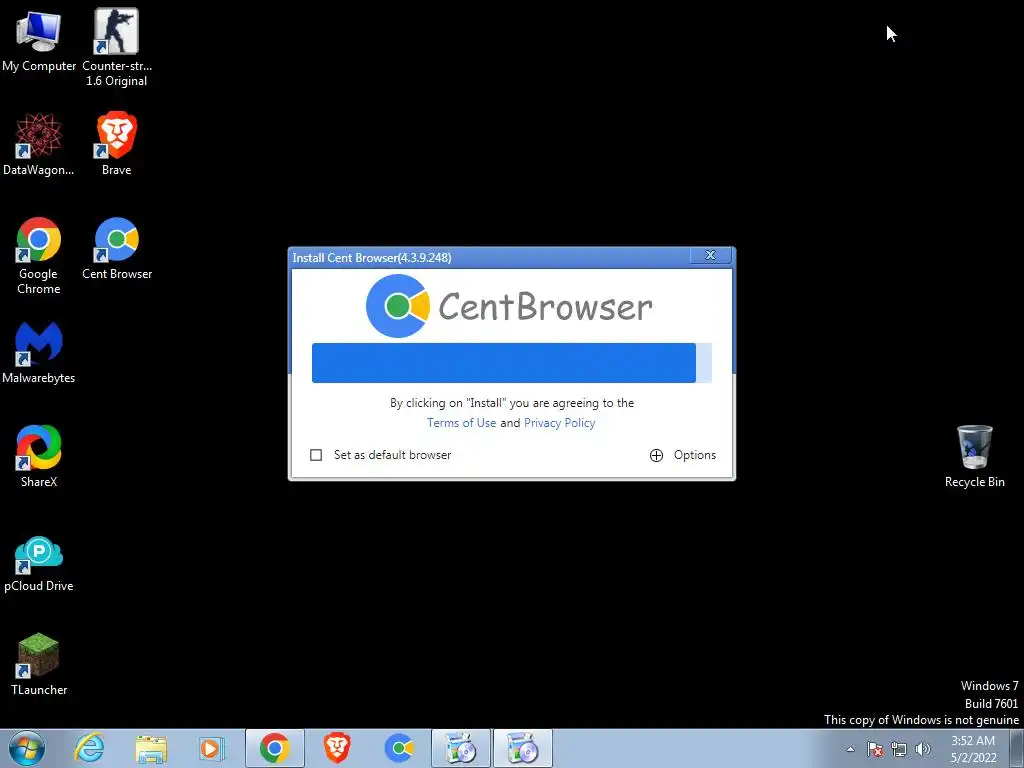Launch Brave from the desktop
Viewport: 1024px width, 768px height.
coord(116,144)
